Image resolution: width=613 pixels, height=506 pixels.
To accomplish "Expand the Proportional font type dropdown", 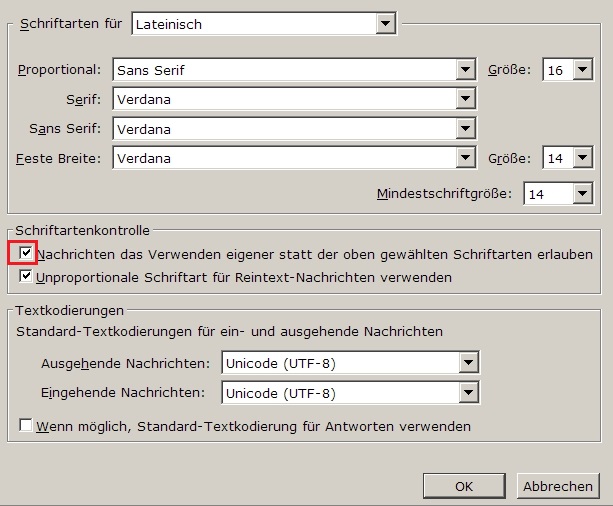I will point(465,70).
